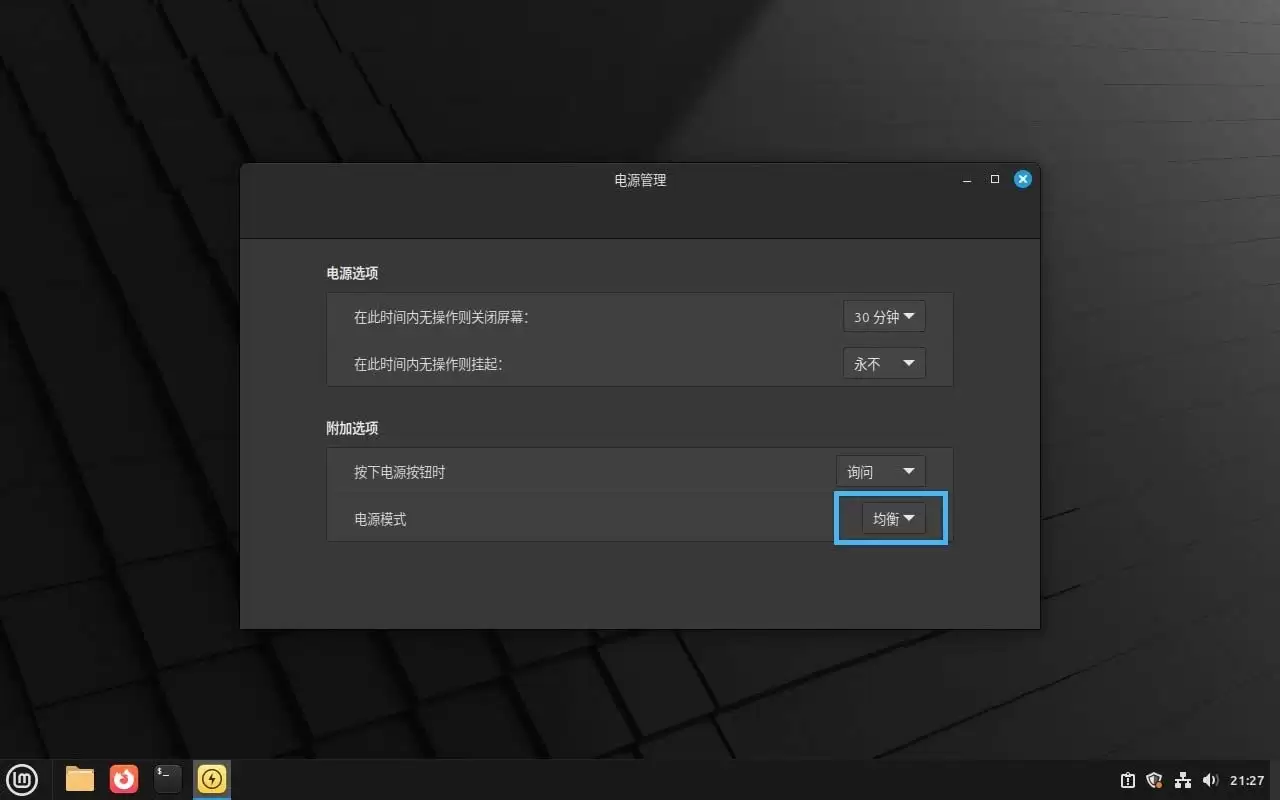Expand the 询问 power button action dropdown
Viewport: 1280px width, 800px height.
(880, 471)
